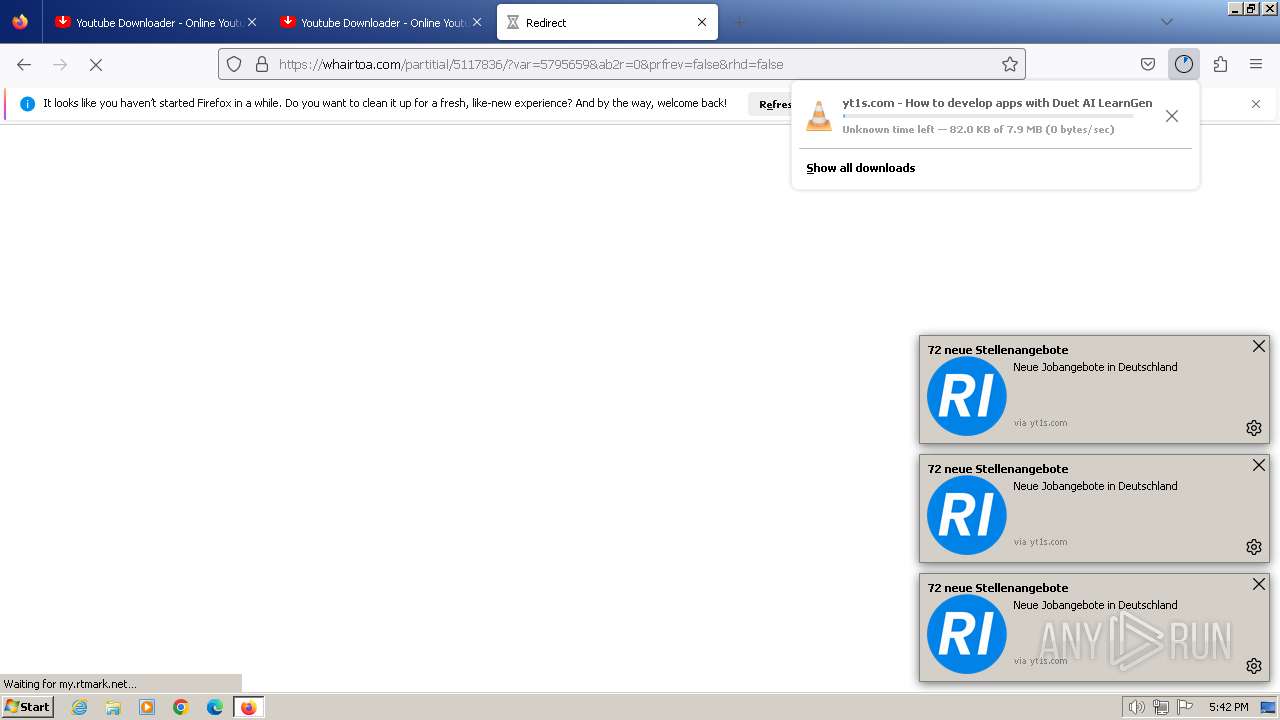Image resolution: width=1280 pixels, height=720 pixels.
Task: Open the Action Center flag icon
Action: pos(1185,707)
